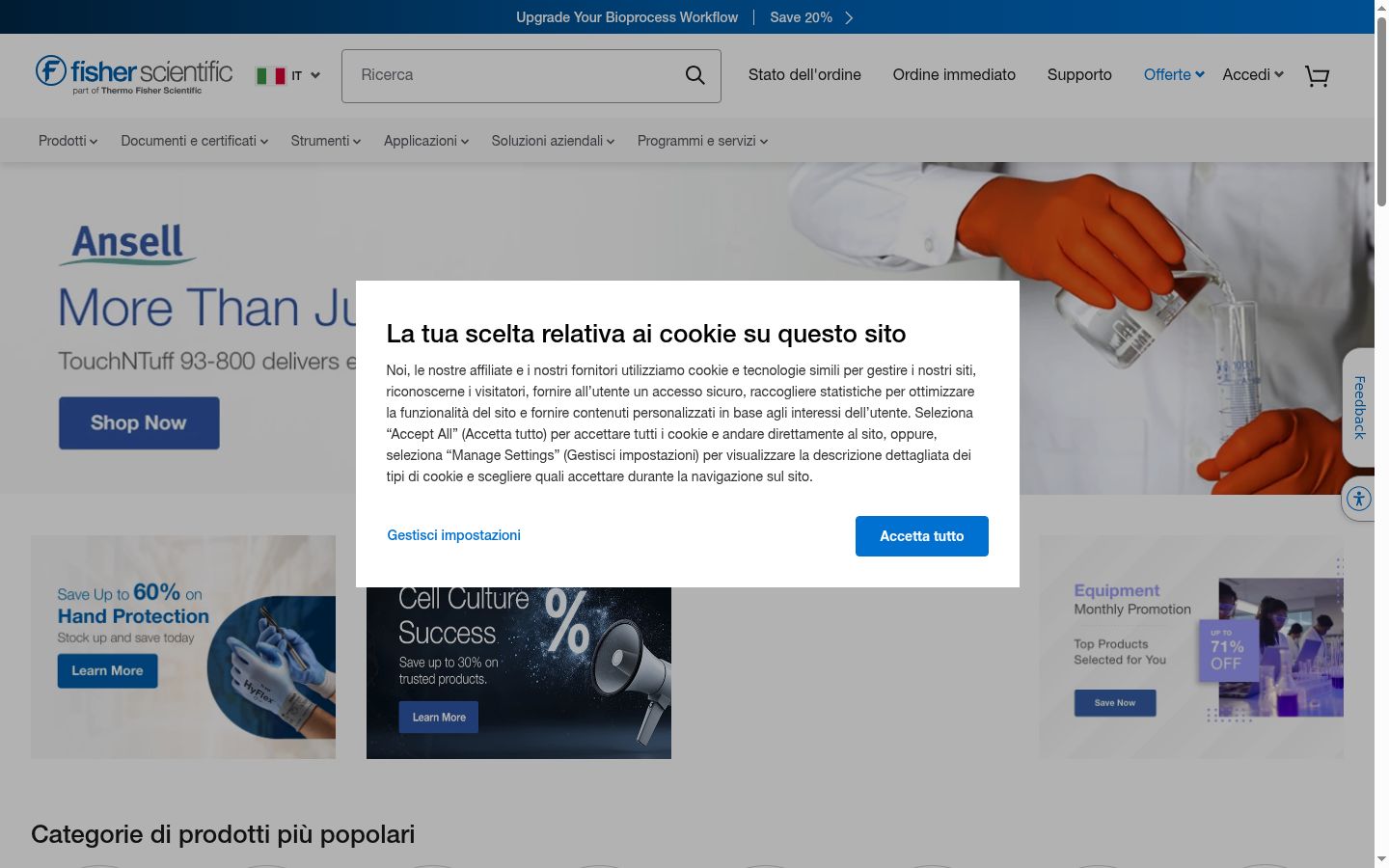Screen dimensions: 1389x868
Task: Click Accetta tutto cookie button
Action: point(922,536)
